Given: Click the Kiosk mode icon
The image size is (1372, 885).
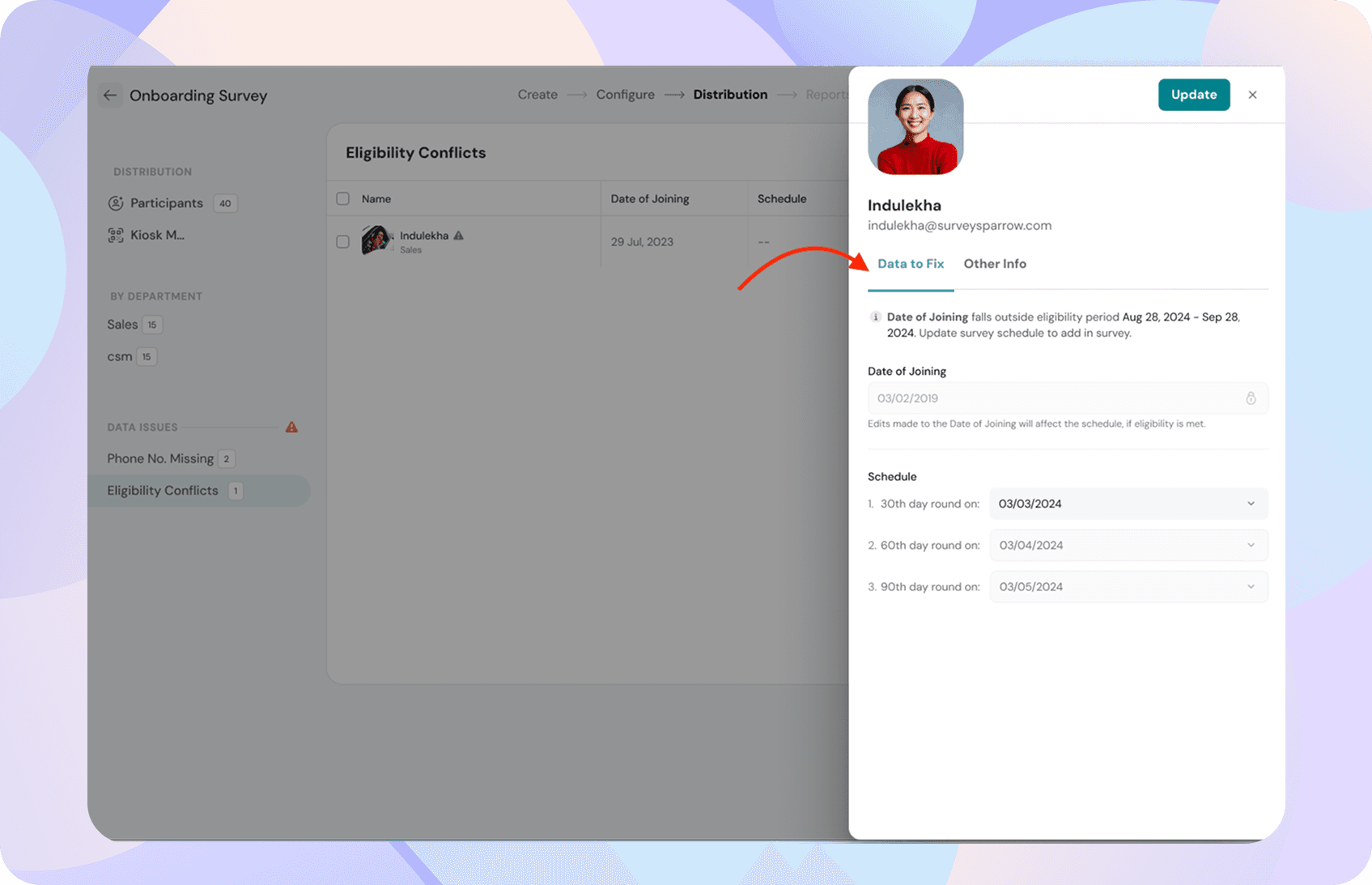Looking at the screenshot, I should [x=116, y=236].
